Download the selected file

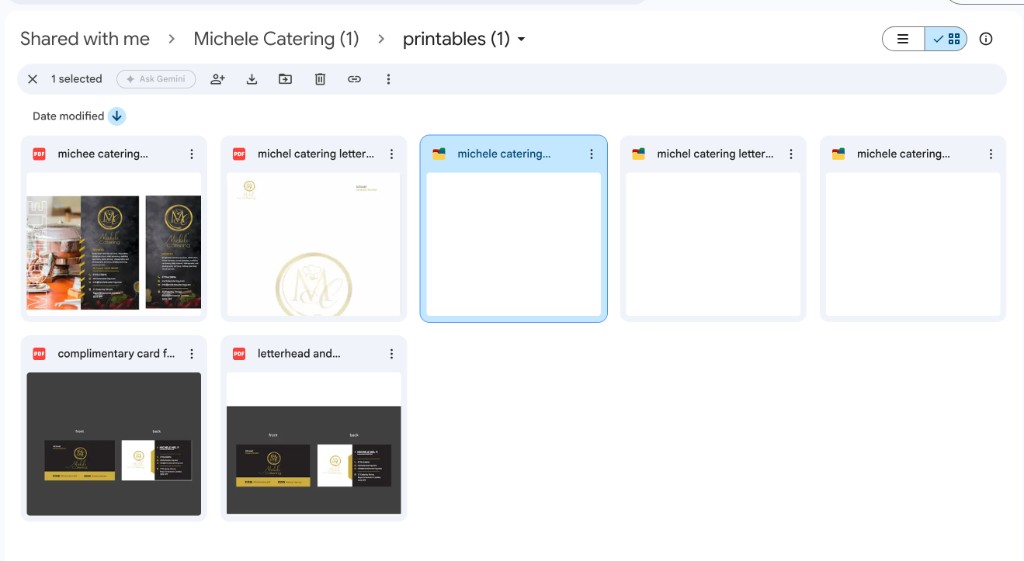(x=251, y=79)
